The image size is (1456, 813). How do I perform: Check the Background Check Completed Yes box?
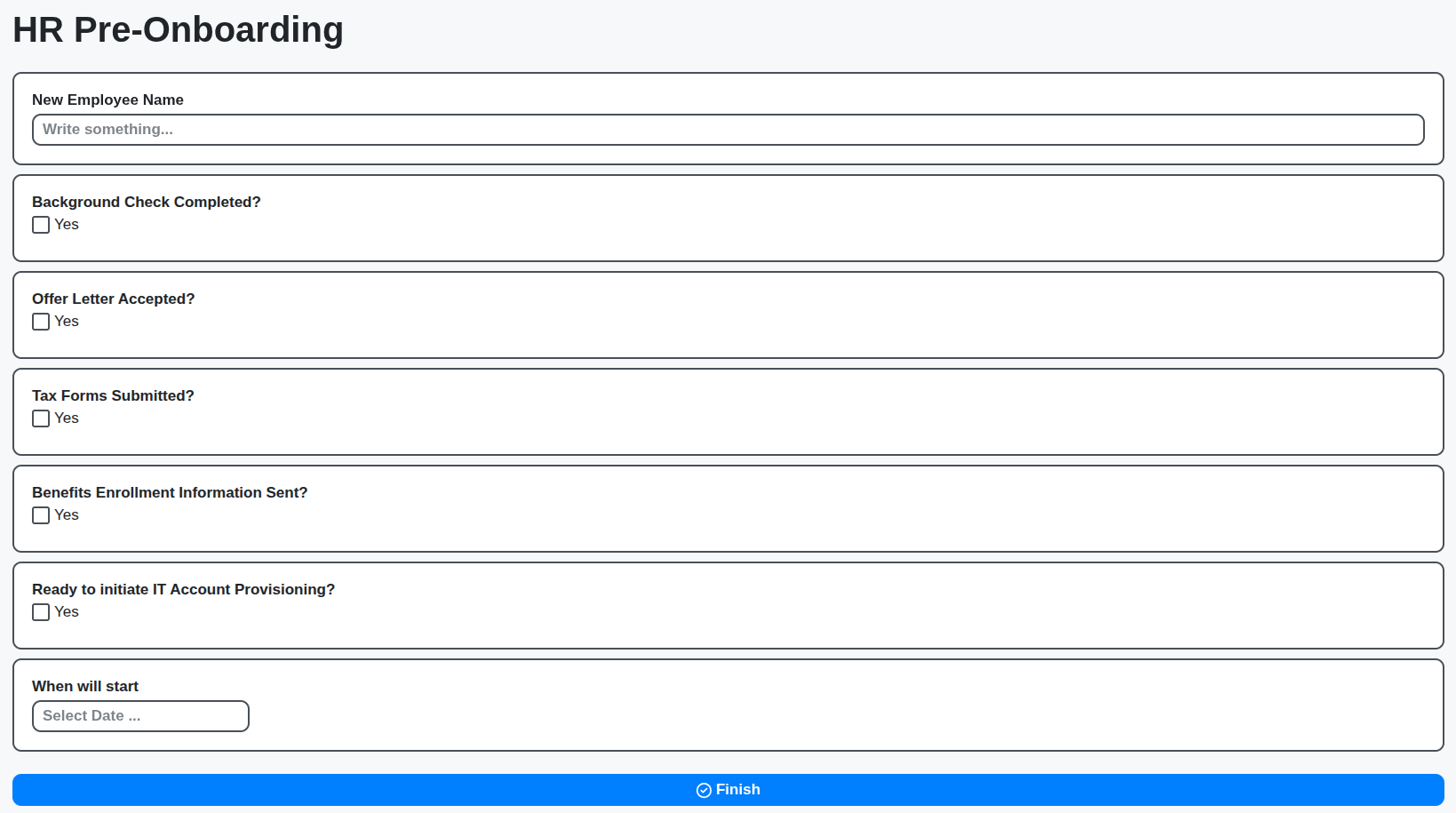[x=40, y=225]
